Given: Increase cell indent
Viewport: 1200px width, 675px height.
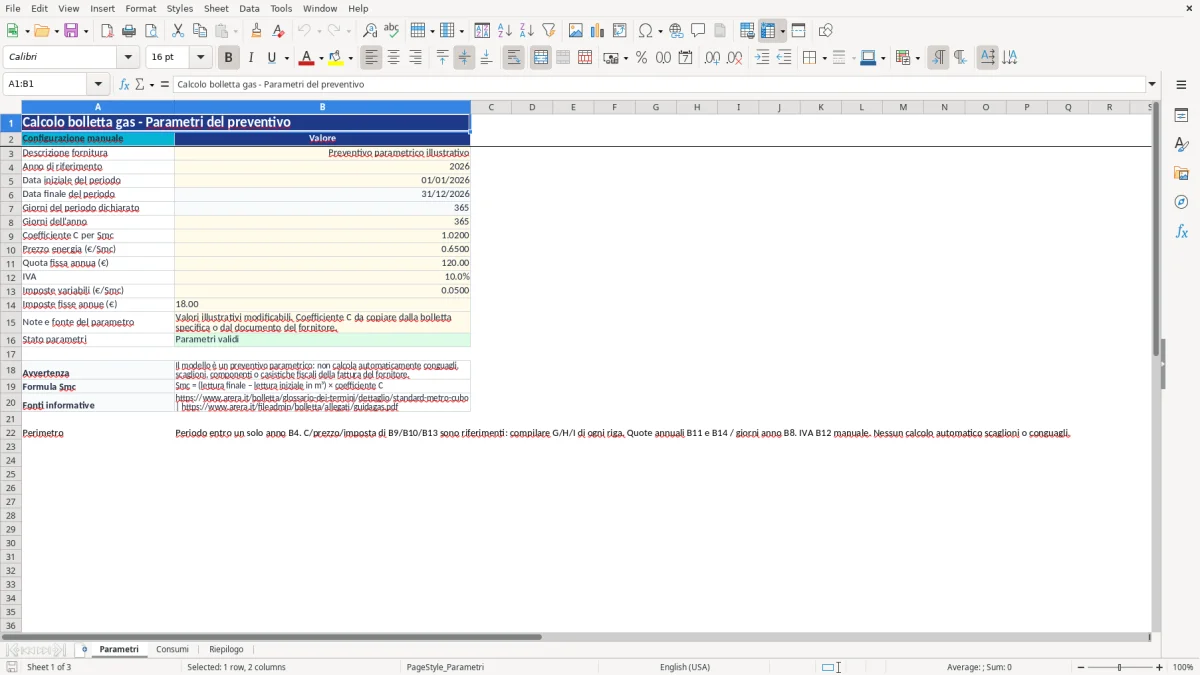Looking at the screenshot, I should coord(762,58).
